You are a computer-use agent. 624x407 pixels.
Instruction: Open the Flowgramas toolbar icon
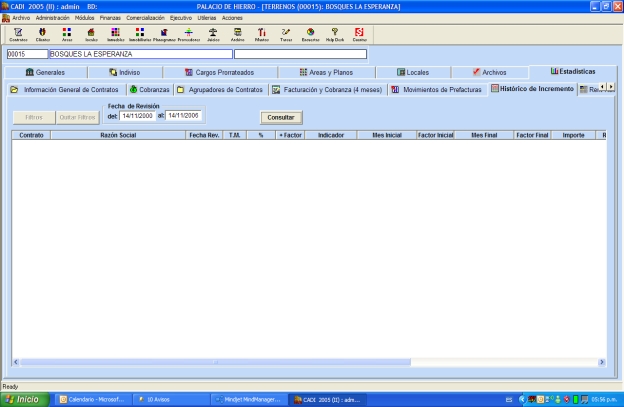[x=164, y=33]
